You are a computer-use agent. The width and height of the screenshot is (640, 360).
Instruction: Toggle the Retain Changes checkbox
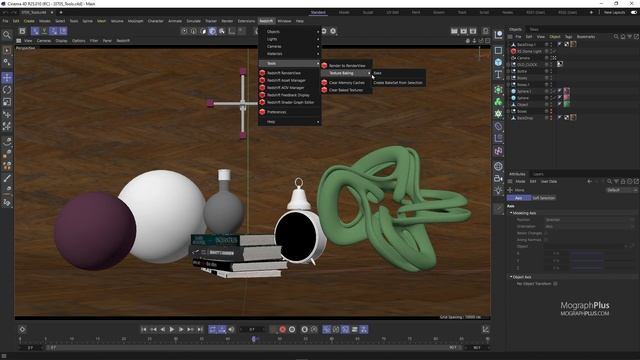point(547,233)
